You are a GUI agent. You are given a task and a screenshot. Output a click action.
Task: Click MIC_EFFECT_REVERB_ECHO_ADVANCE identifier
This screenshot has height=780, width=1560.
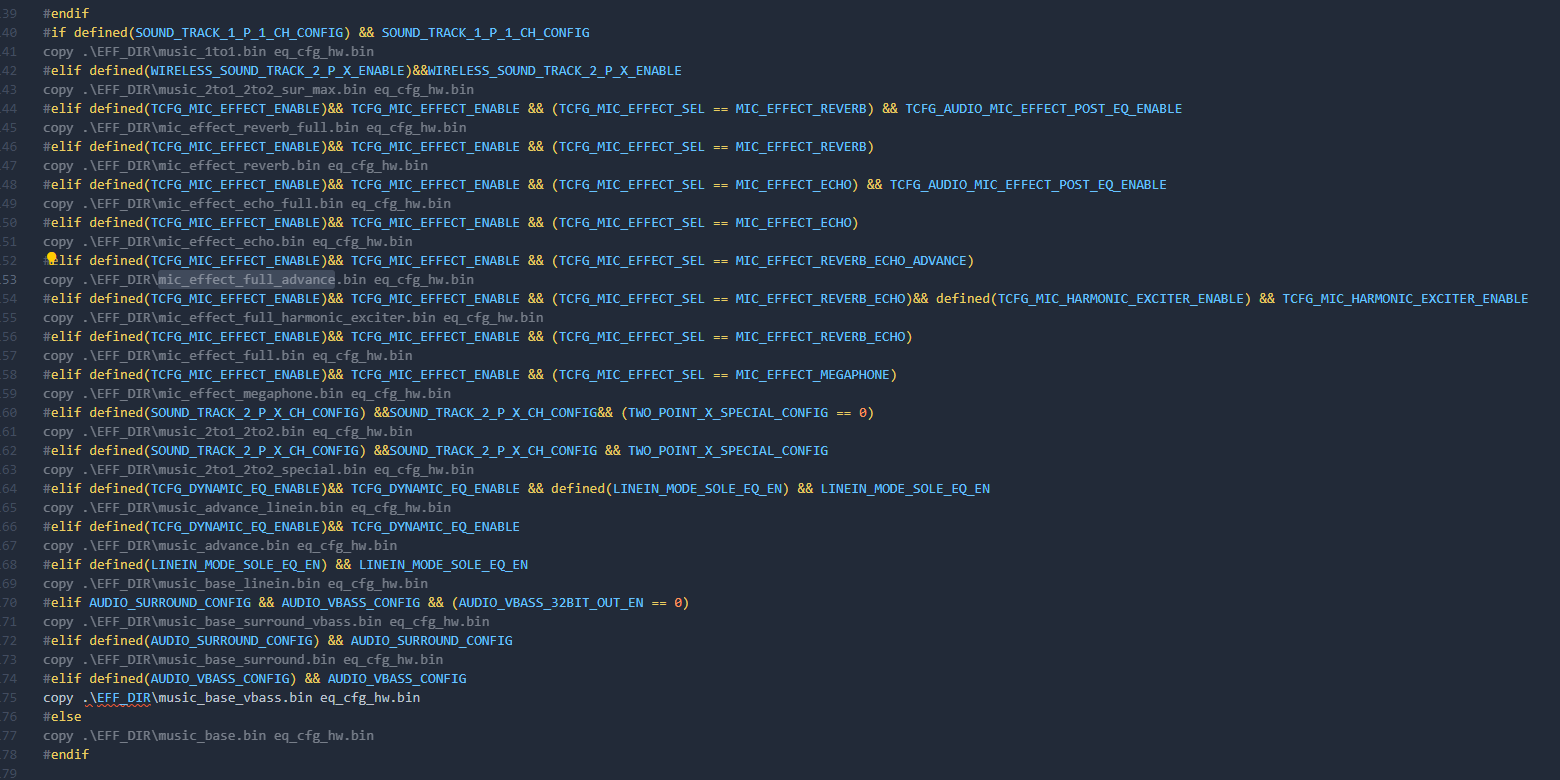point(851,260)
